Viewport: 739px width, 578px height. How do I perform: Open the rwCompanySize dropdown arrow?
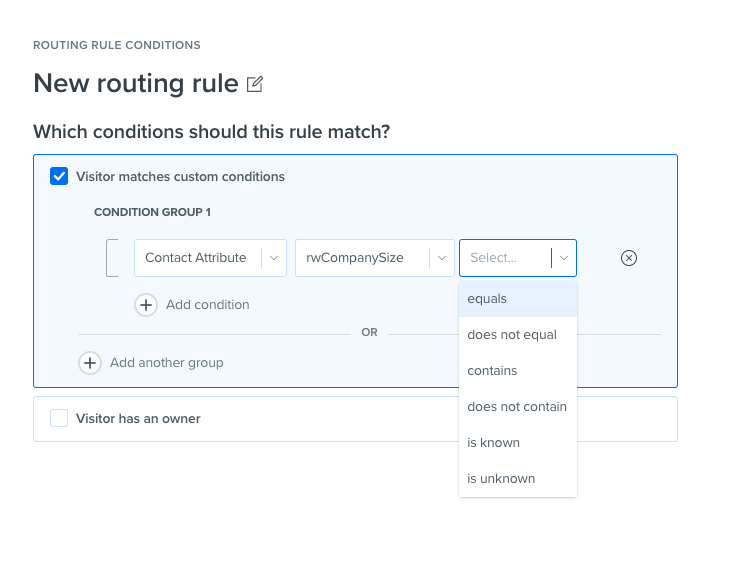(x=442, y=258)
